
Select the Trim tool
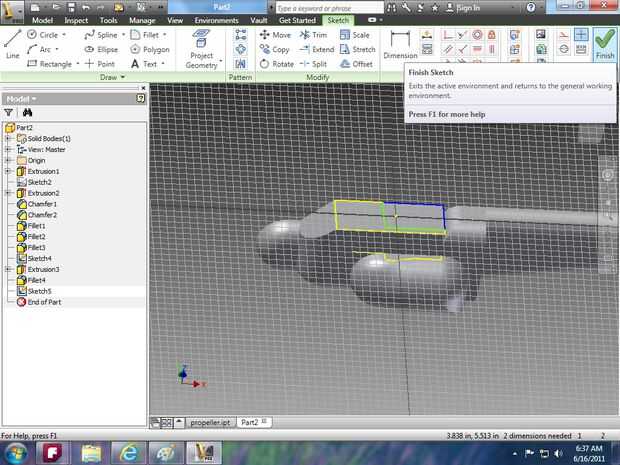point(313,35)
